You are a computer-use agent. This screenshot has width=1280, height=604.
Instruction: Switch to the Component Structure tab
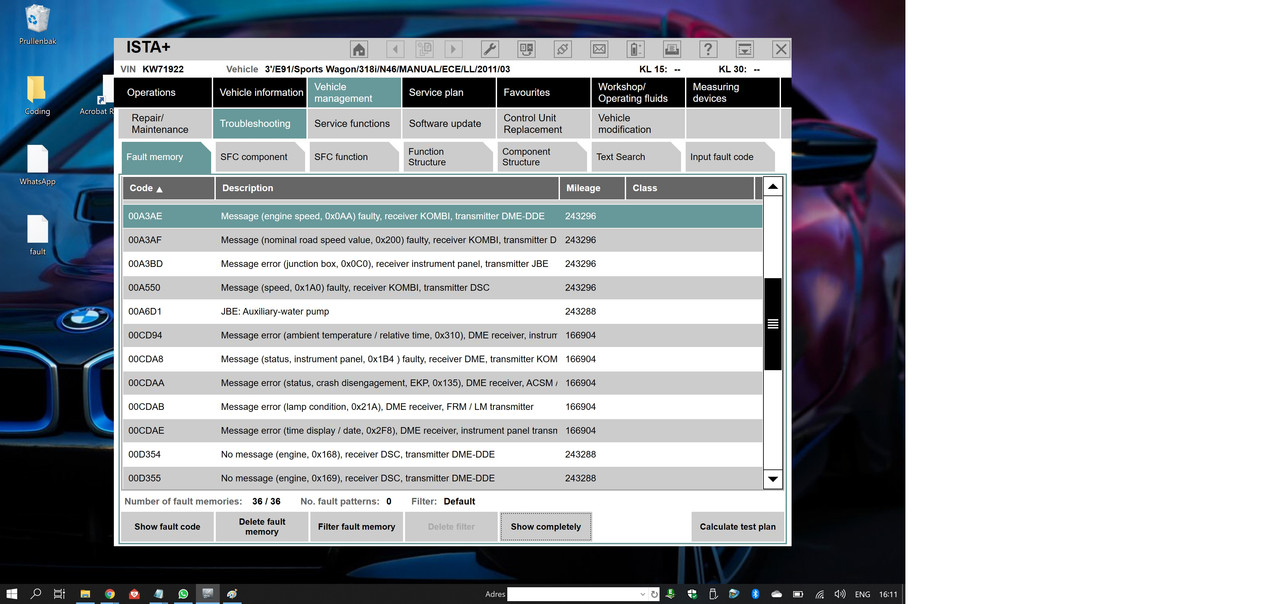(542, 157)
